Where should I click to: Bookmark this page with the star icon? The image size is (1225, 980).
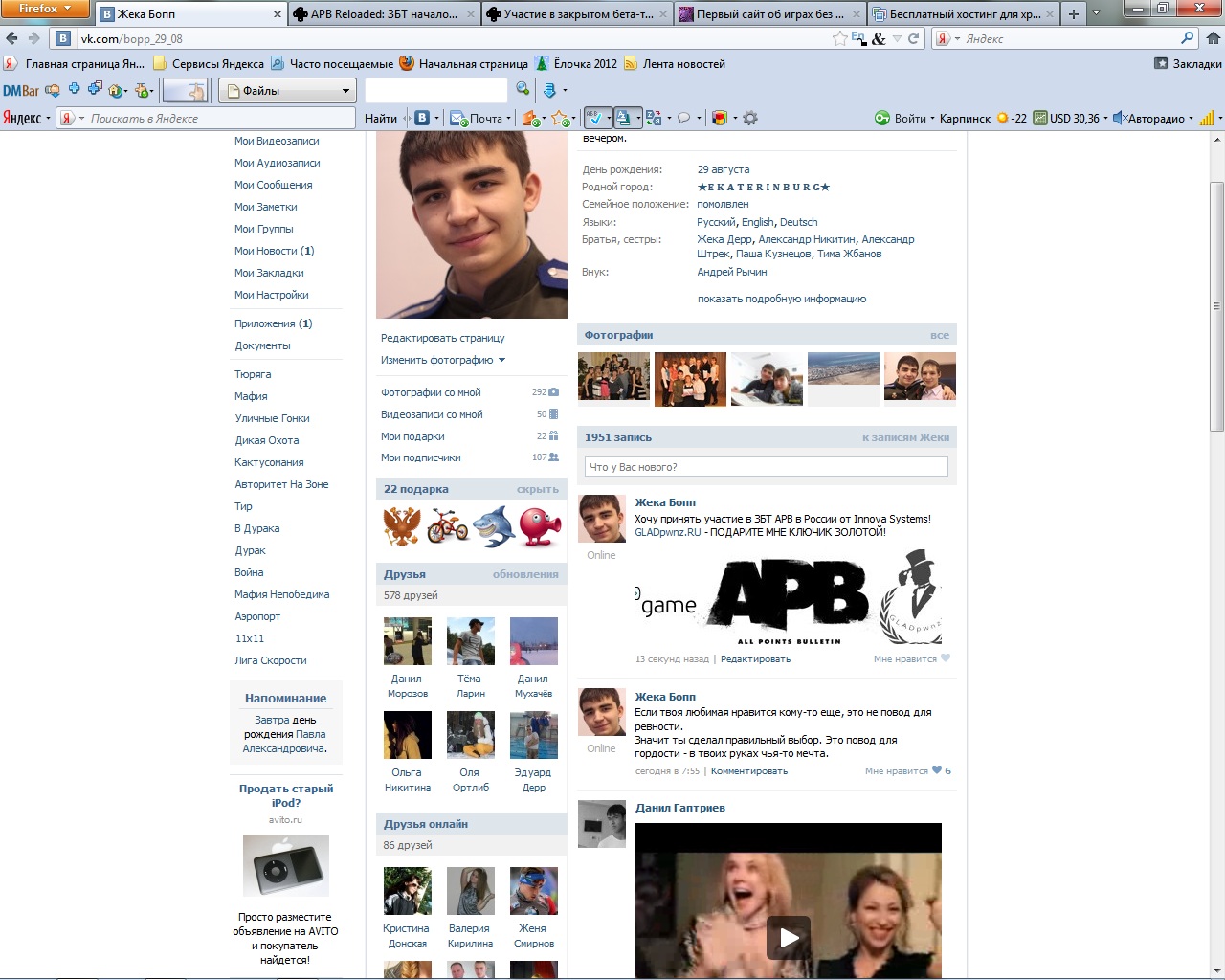[839, 38]
